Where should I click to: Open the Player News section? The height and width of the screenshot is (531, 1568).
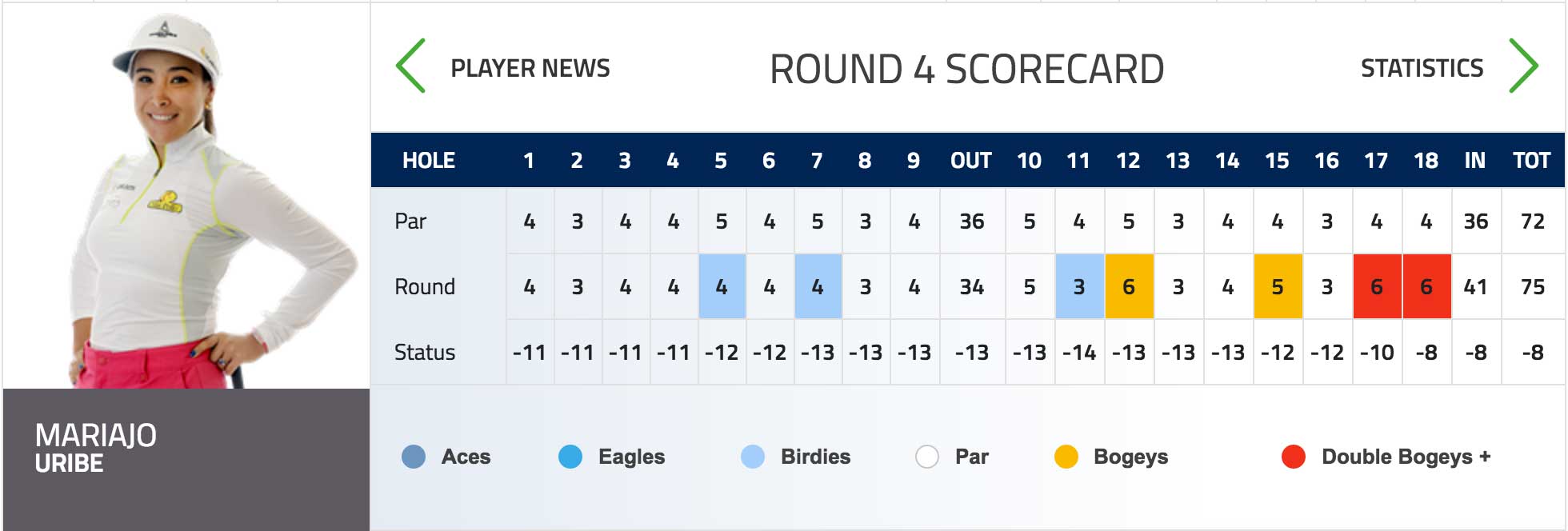[x=530, y=68]
